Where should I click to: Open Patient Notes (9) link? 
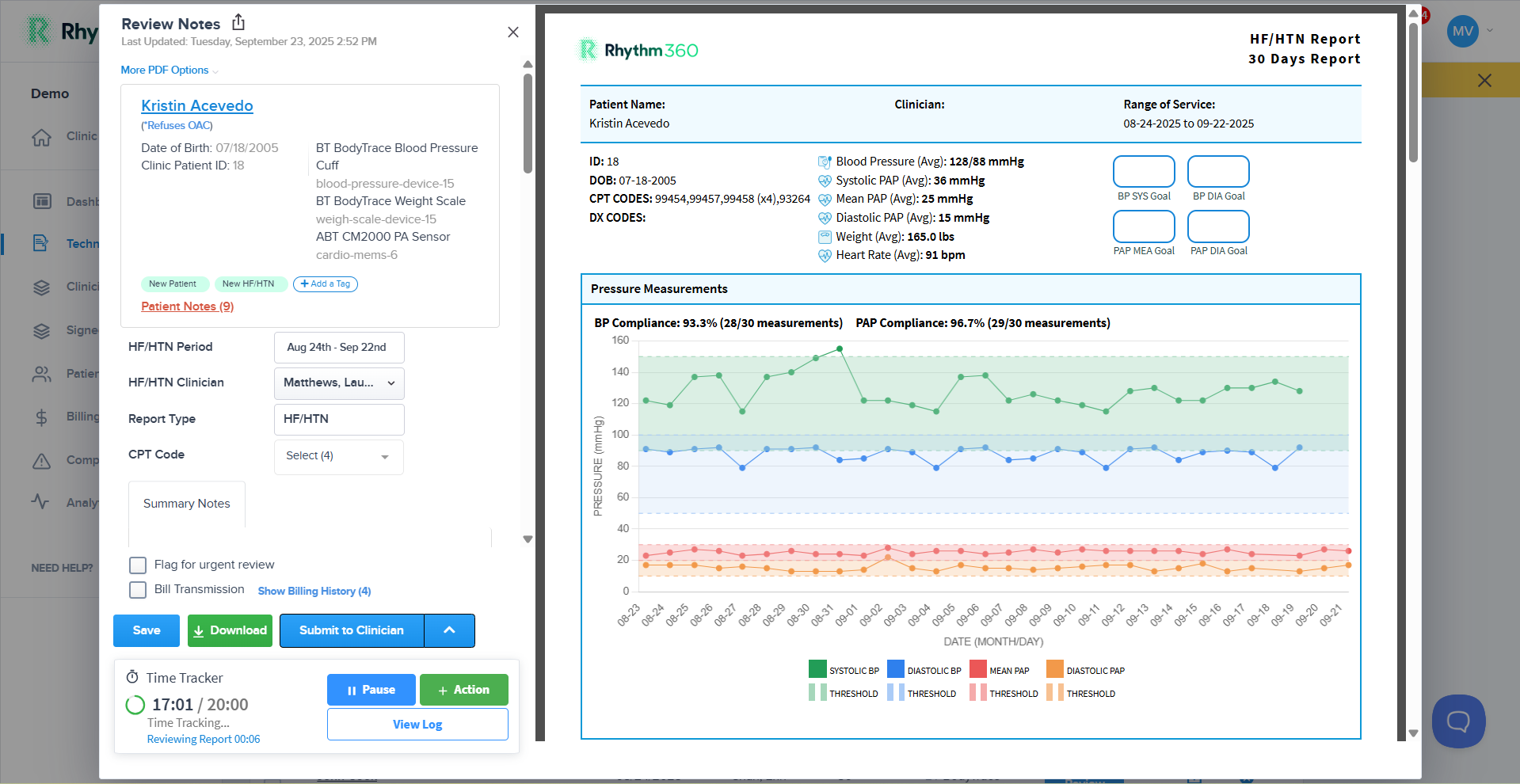pos(187,306)
